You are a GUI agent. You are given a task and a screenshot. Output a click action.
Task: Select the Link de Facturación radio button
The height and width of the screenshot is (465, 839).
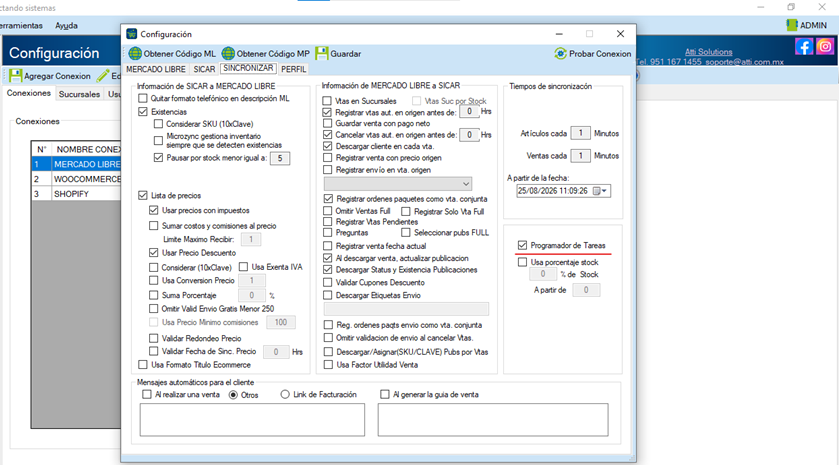(285, 394)
